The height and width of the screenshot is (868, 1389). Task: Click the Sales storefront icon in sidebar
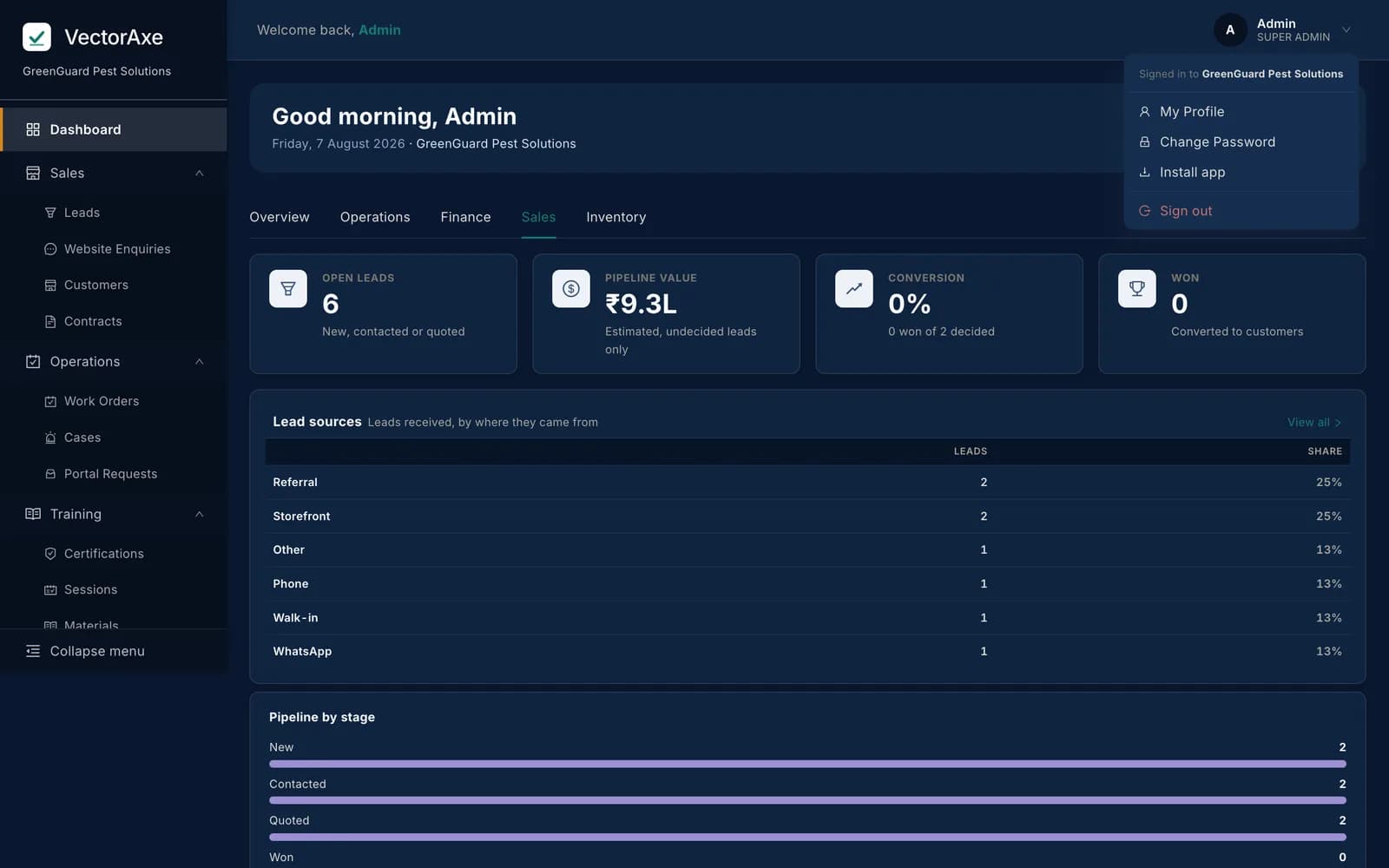pos(33,173)
